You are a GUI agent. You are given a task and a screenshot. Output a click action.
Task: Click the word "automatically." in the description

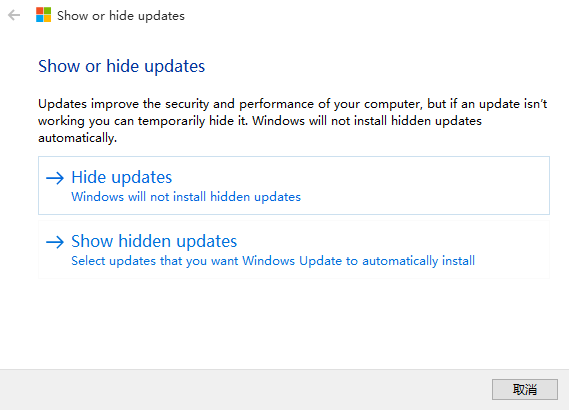tap(77, 138)
